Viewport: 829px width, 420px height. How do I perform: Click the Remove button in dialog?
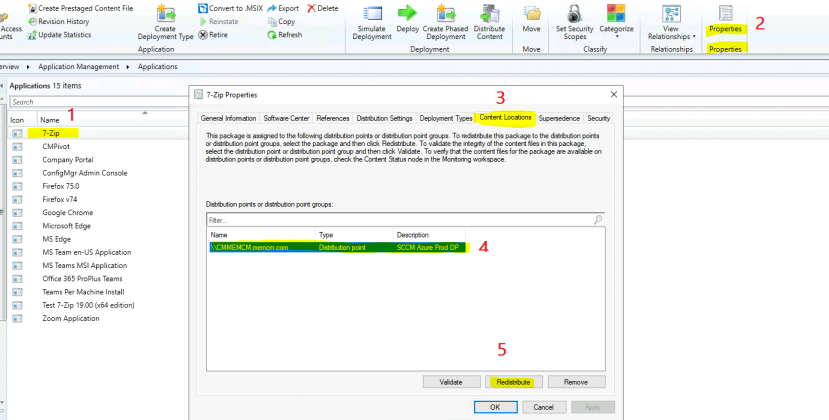click(x=576, y=382)
